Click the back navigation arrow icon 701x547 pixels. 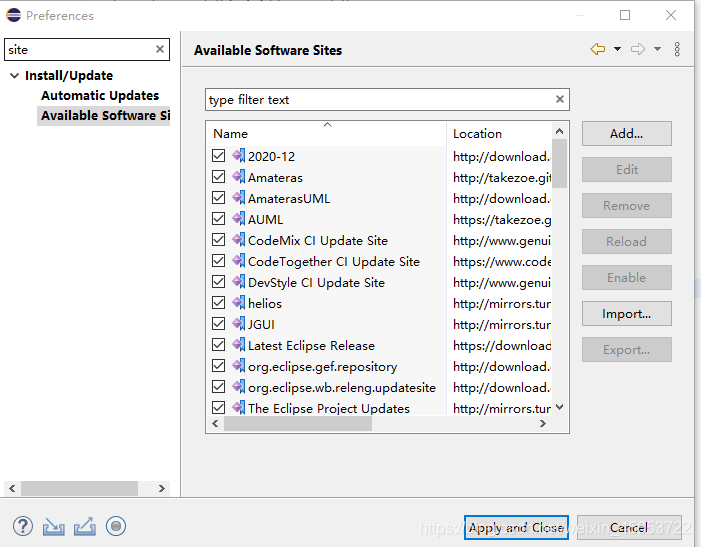coord(598,49)
